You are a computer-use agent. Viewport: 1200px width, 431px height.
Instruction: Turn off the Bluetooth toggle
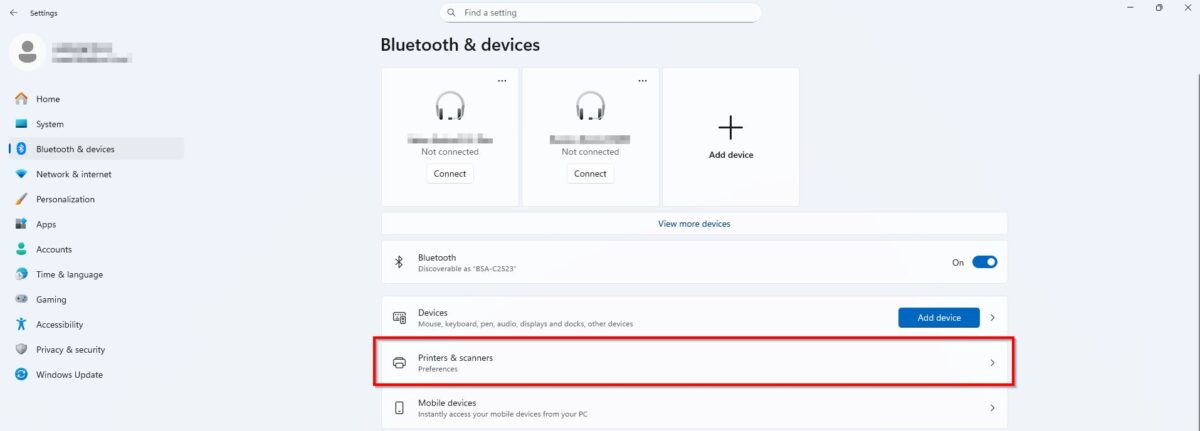984,262
